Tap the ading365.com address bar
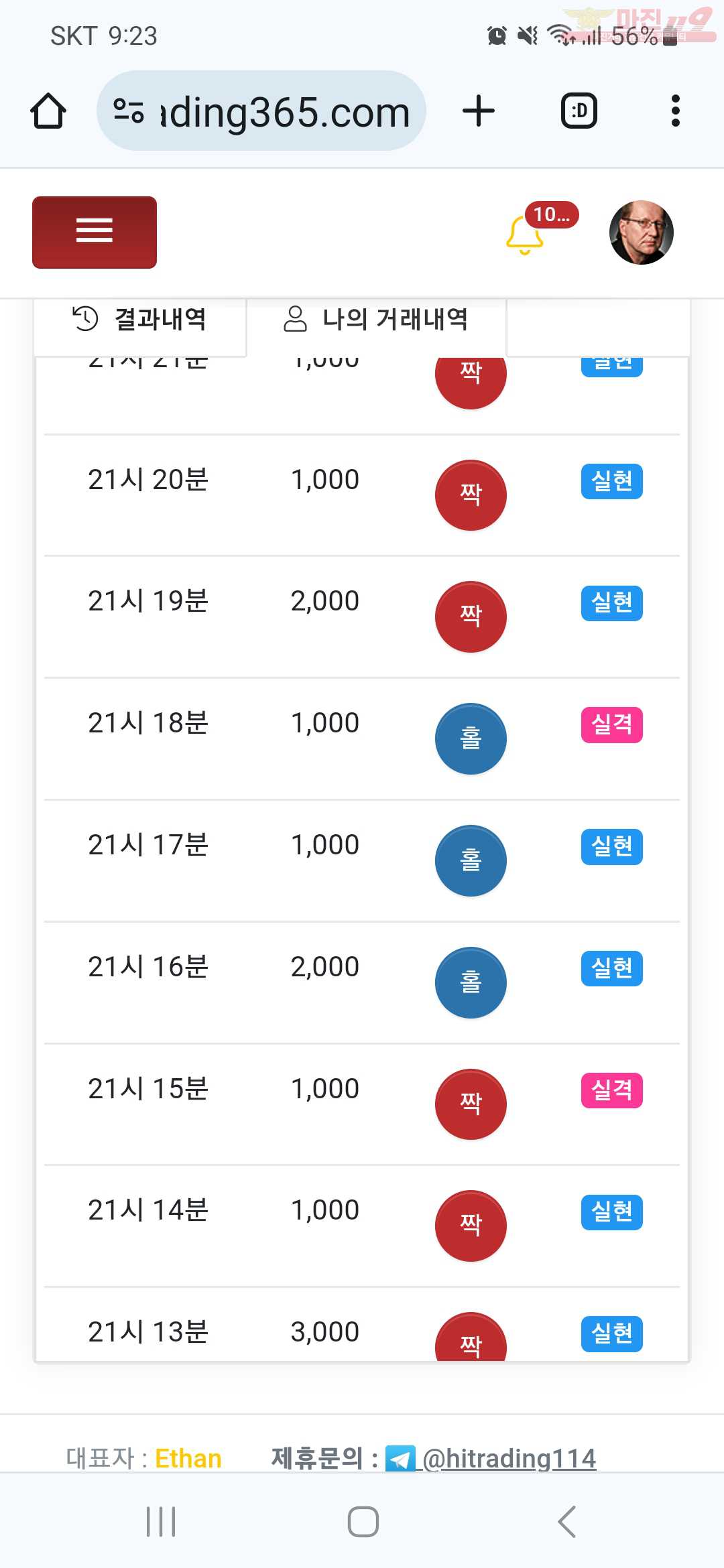The image size is (724, 1568). (261, 111)
